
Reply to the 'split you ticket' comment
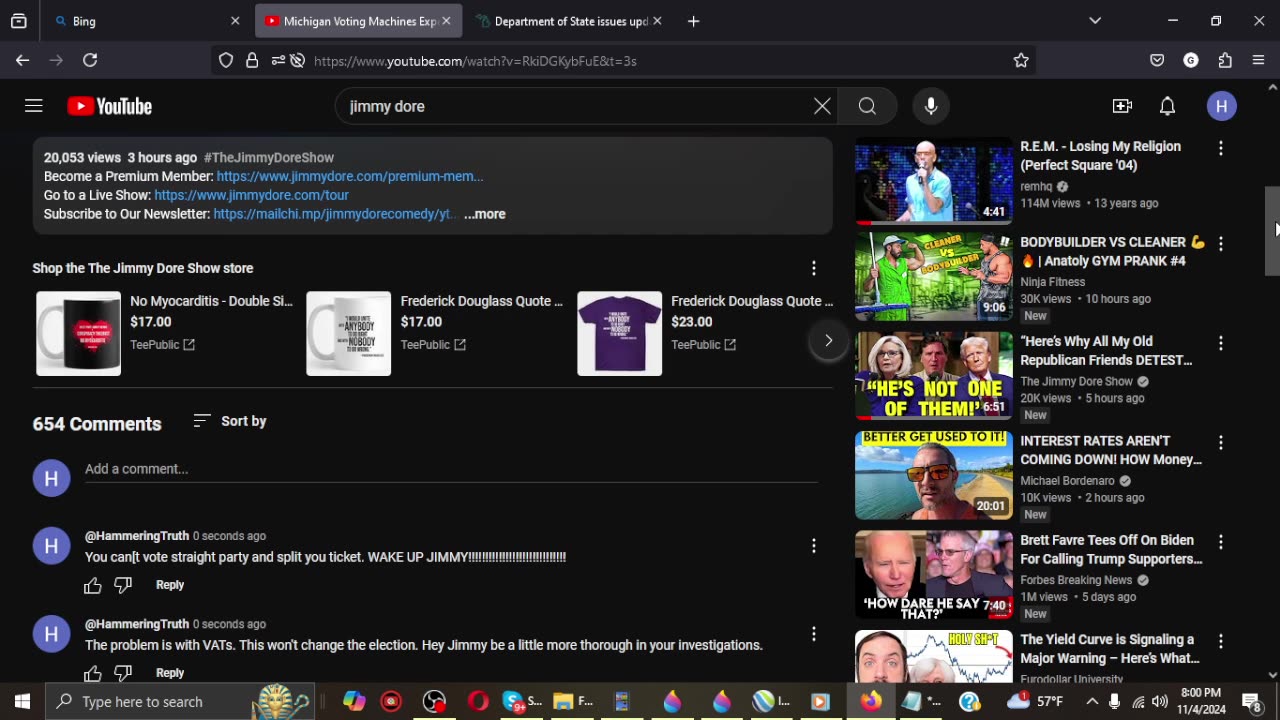[170, 585]
